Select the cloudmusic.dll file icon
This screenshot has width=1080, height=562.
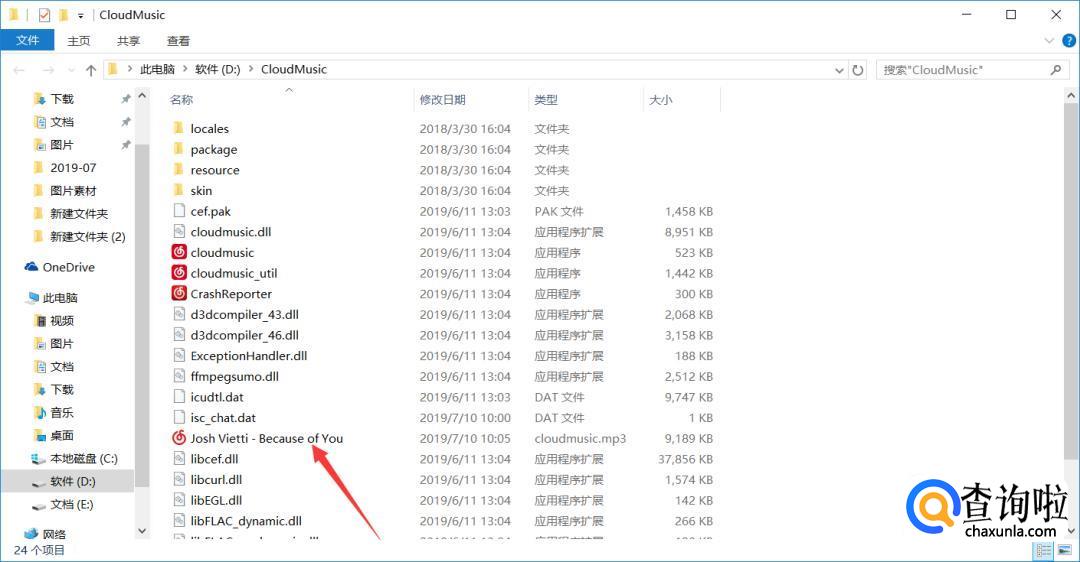point(179,231)
